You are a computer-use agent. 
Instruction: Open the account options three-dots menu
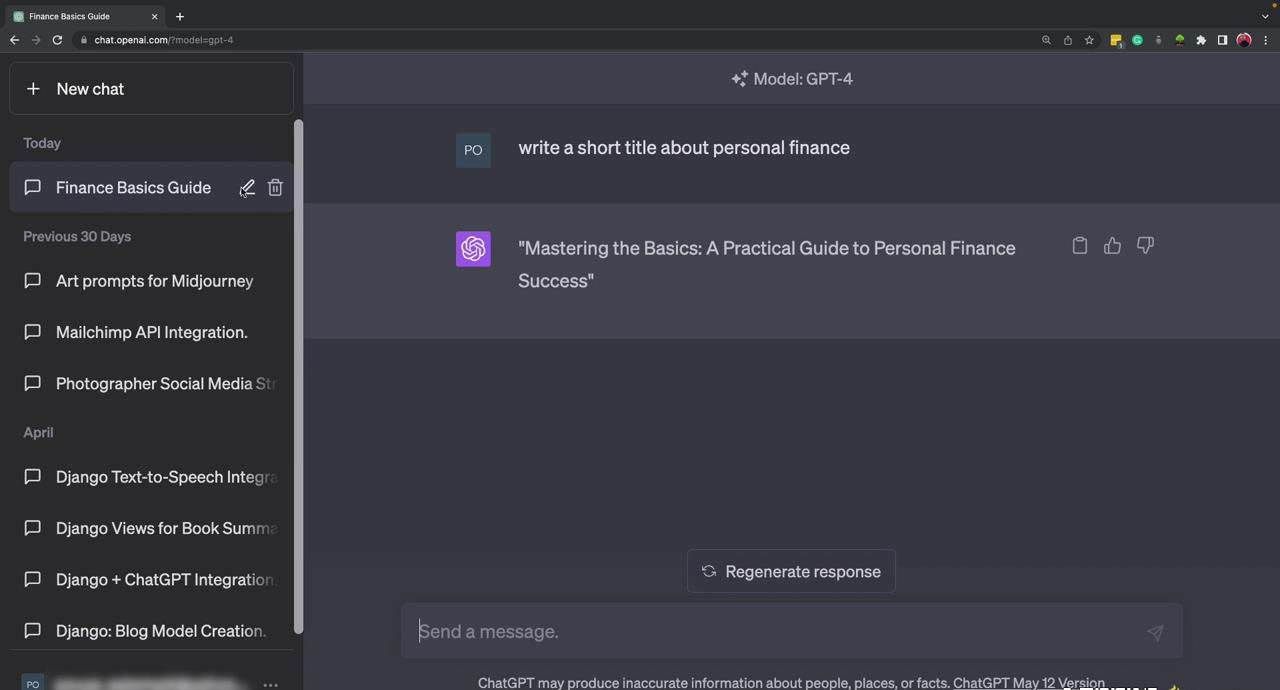[270, 685]
